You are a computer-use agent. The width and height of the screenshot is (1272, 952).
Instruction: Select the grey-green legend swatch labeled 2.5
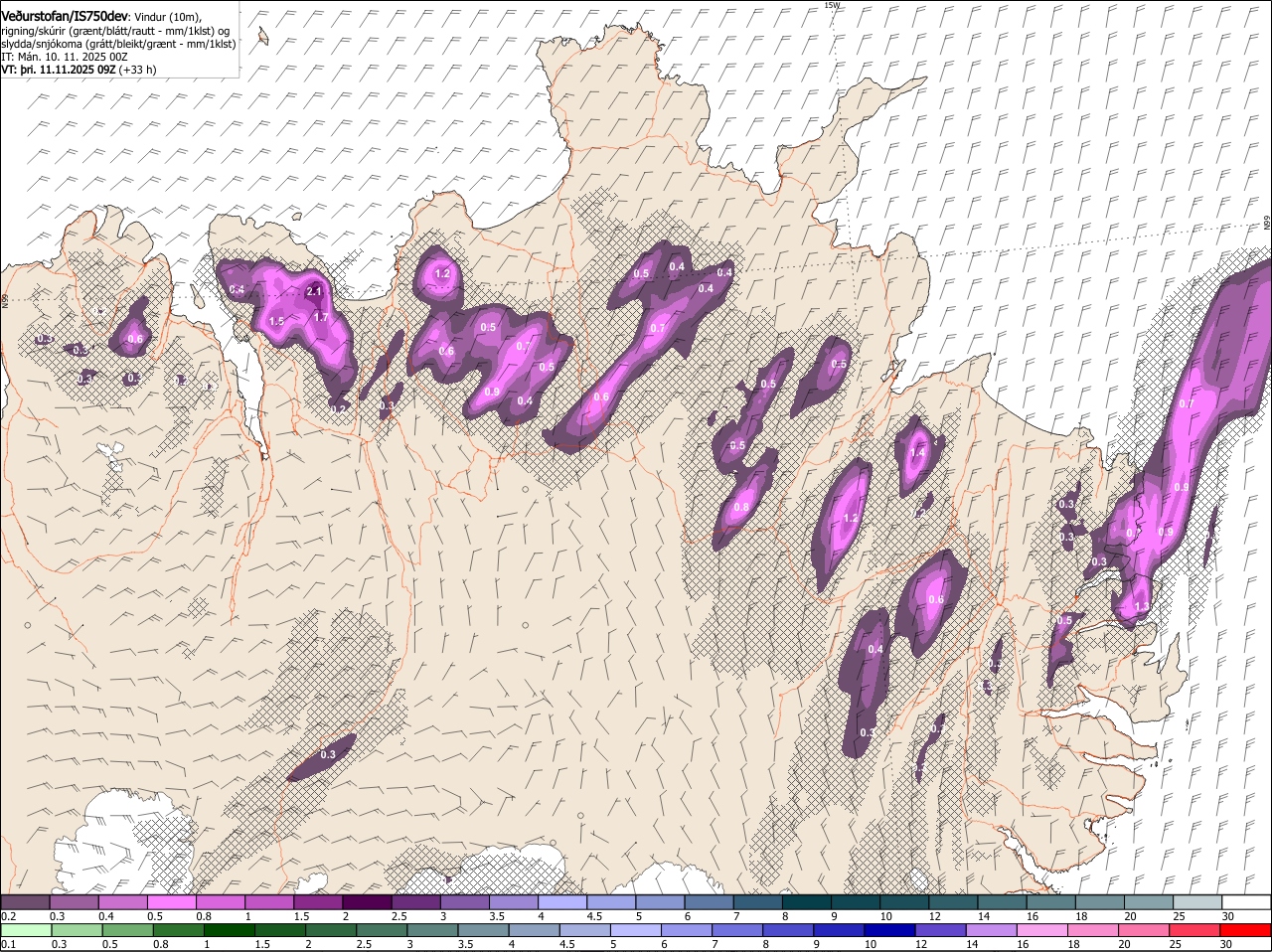(382, 930)
